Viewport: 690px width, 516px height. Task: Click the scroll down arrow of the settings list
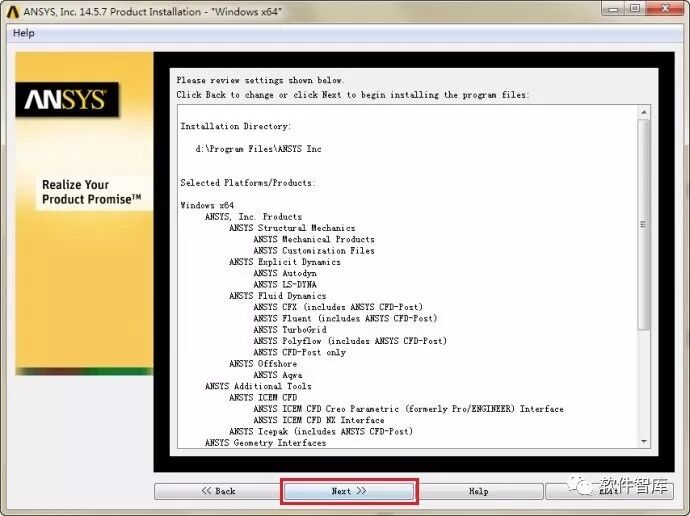(x=644, y=441)
